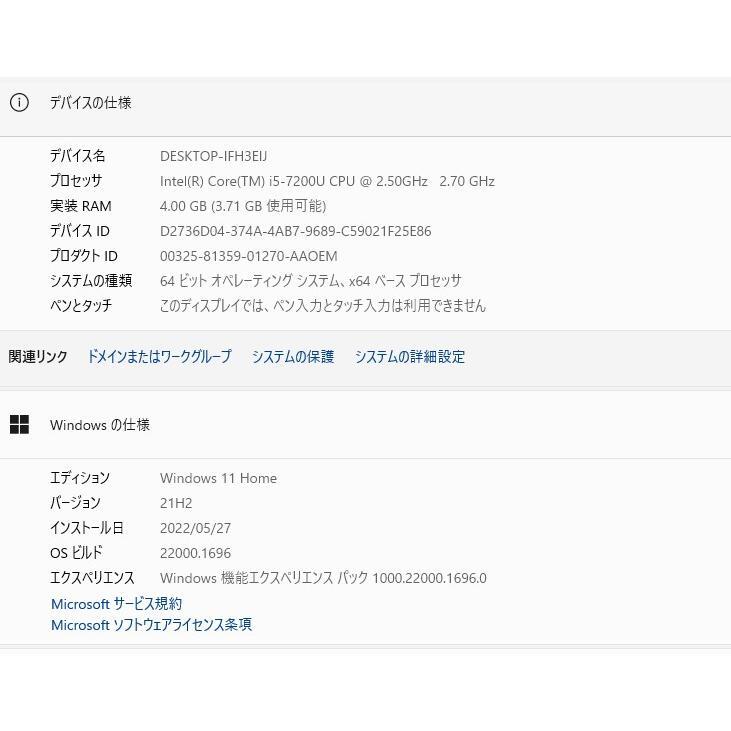
Task: Select product ID 00325-81359-01270-AAOEM
Action: (x=248, y=256)
